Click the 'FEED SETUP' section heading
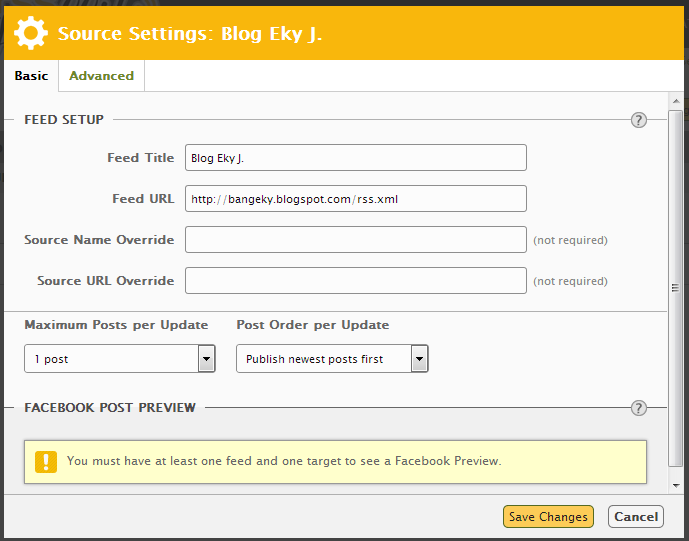This screenshot has height=541, width=689. click(64, 120)
